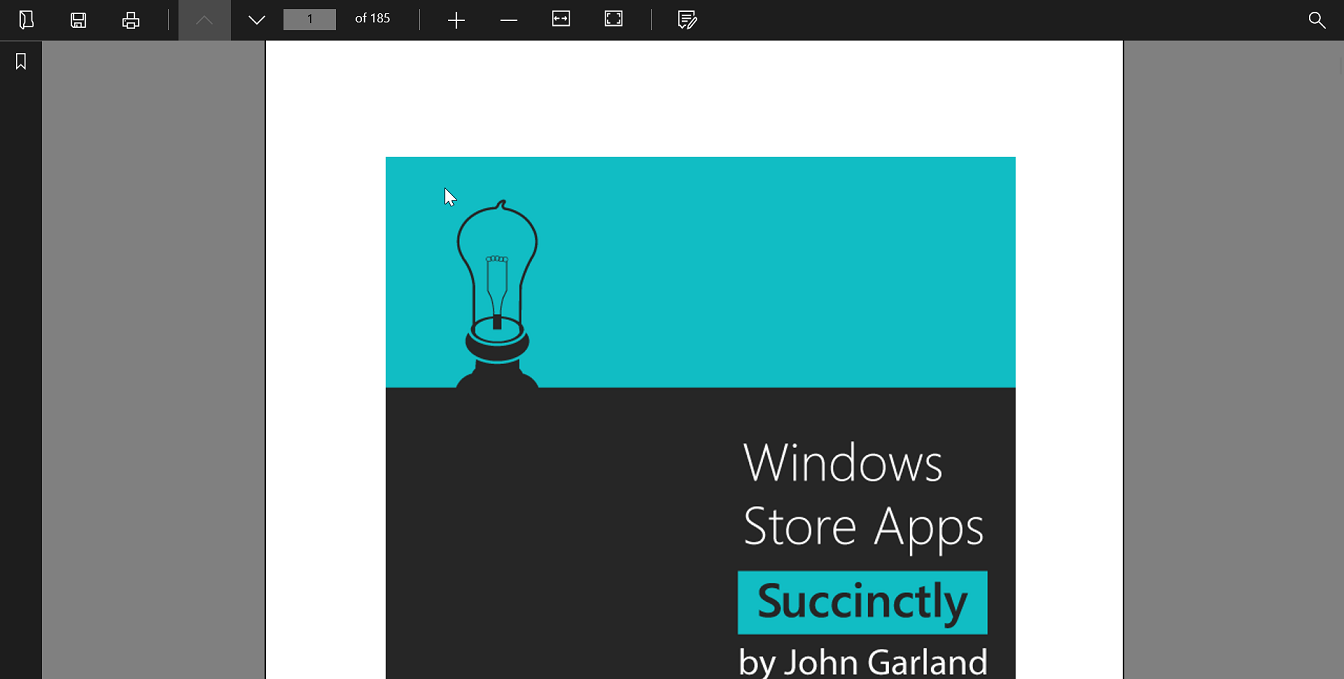This screenshot has width=1344, height=679.
Task: Switch to full screen view icon
Action: [x=614, y=19]
